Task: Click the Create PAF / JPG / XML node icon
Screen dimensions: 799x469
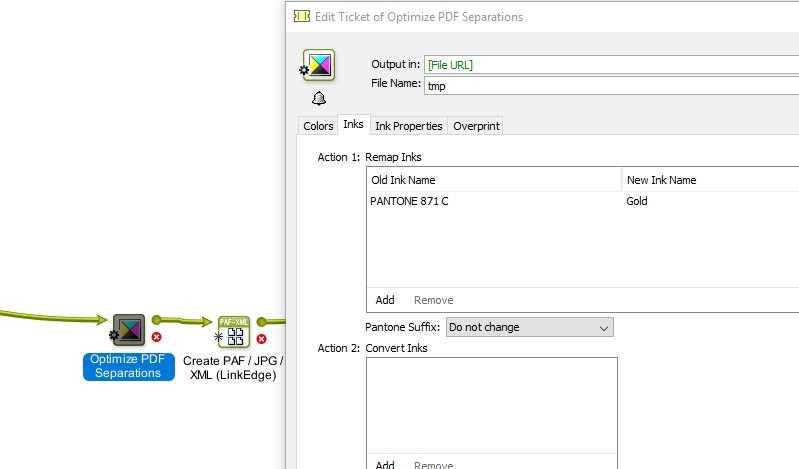Action: point(234,332)
